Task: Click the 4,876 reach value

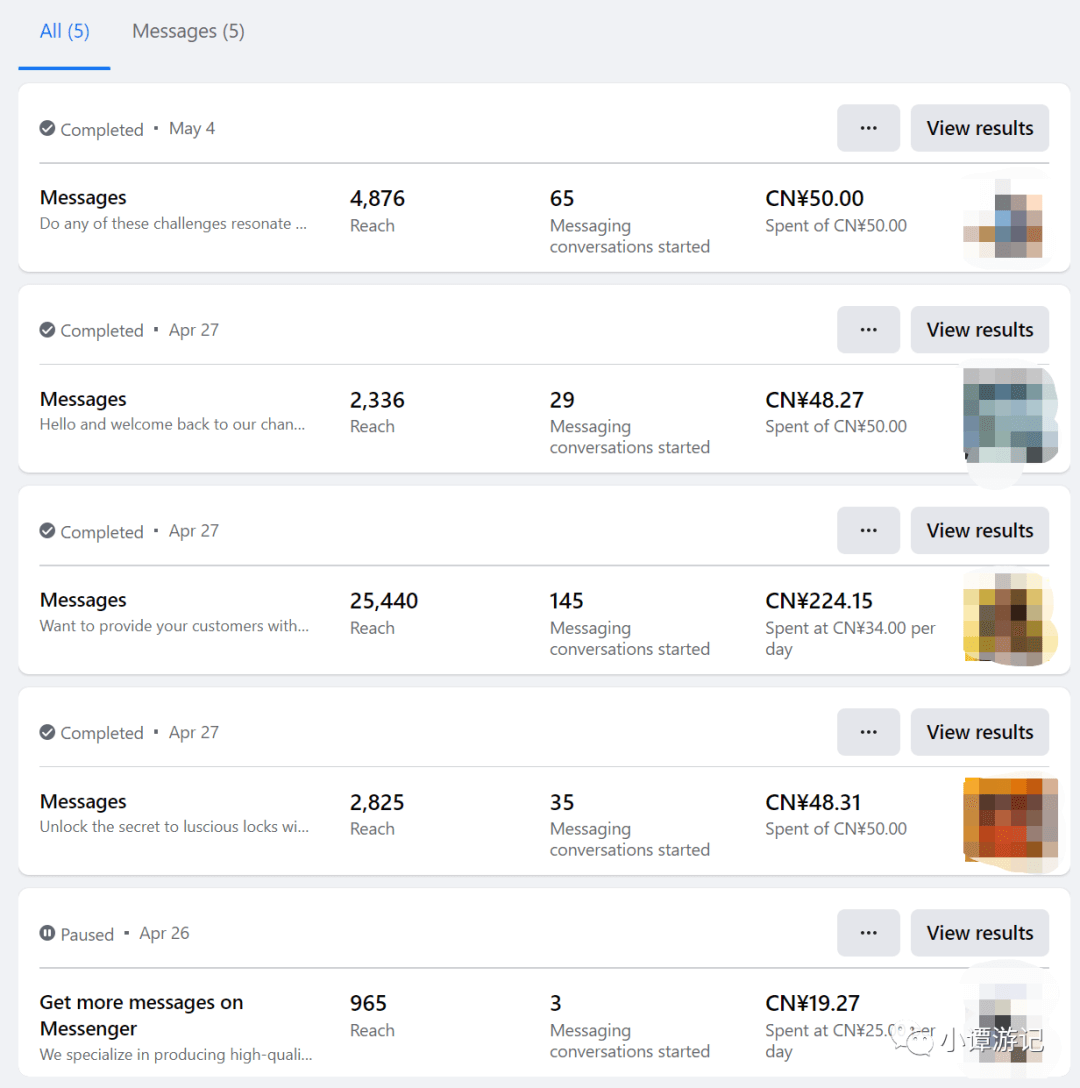Action: point(377,198)
